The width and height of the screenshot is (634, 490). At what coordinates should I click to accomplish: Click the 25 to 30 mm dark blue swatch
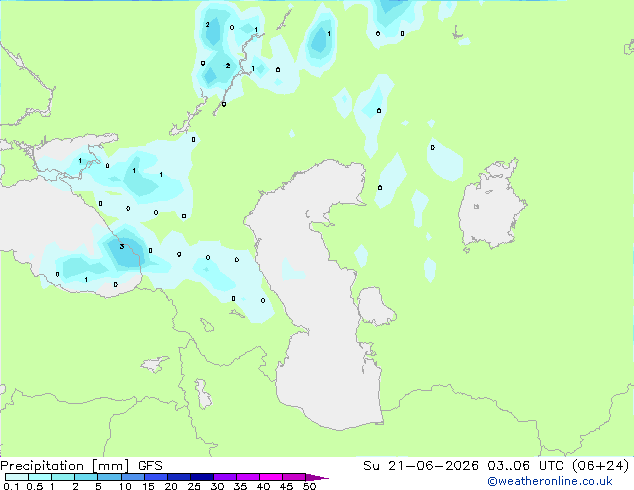(202, 477)
